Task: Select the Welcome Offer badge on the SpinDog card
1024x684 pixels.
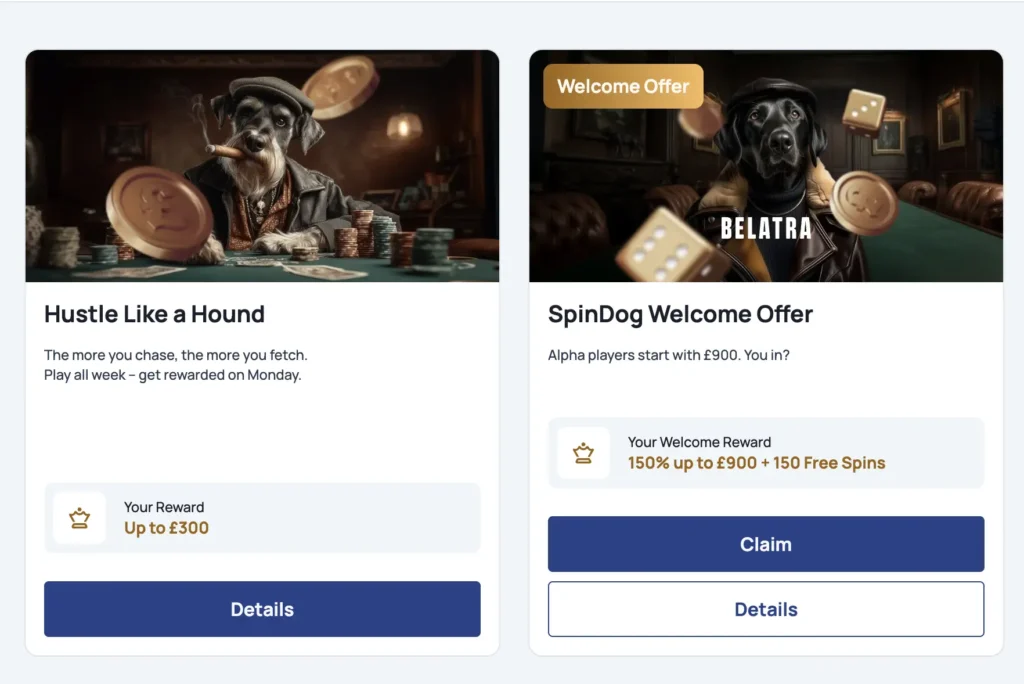Action: [x=622, y=86]
